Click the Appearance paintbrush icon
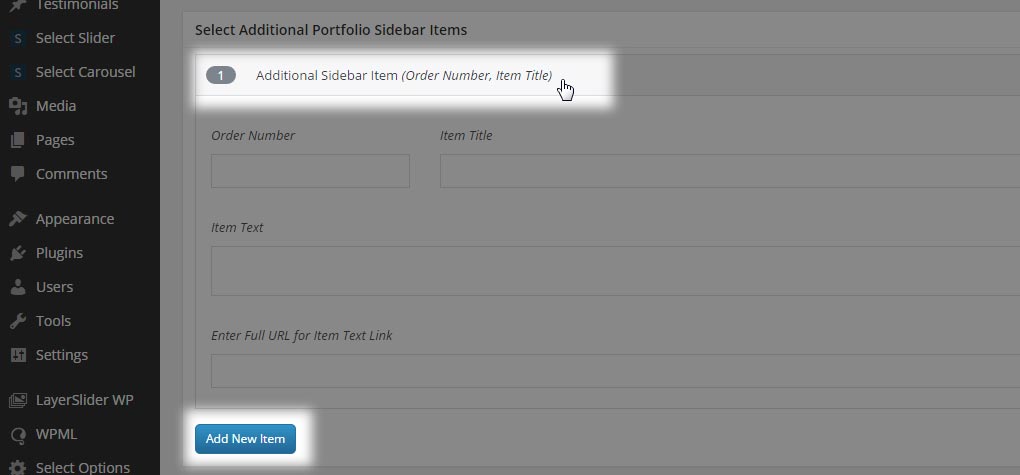The image size is (1020, 475). [17, 219]
